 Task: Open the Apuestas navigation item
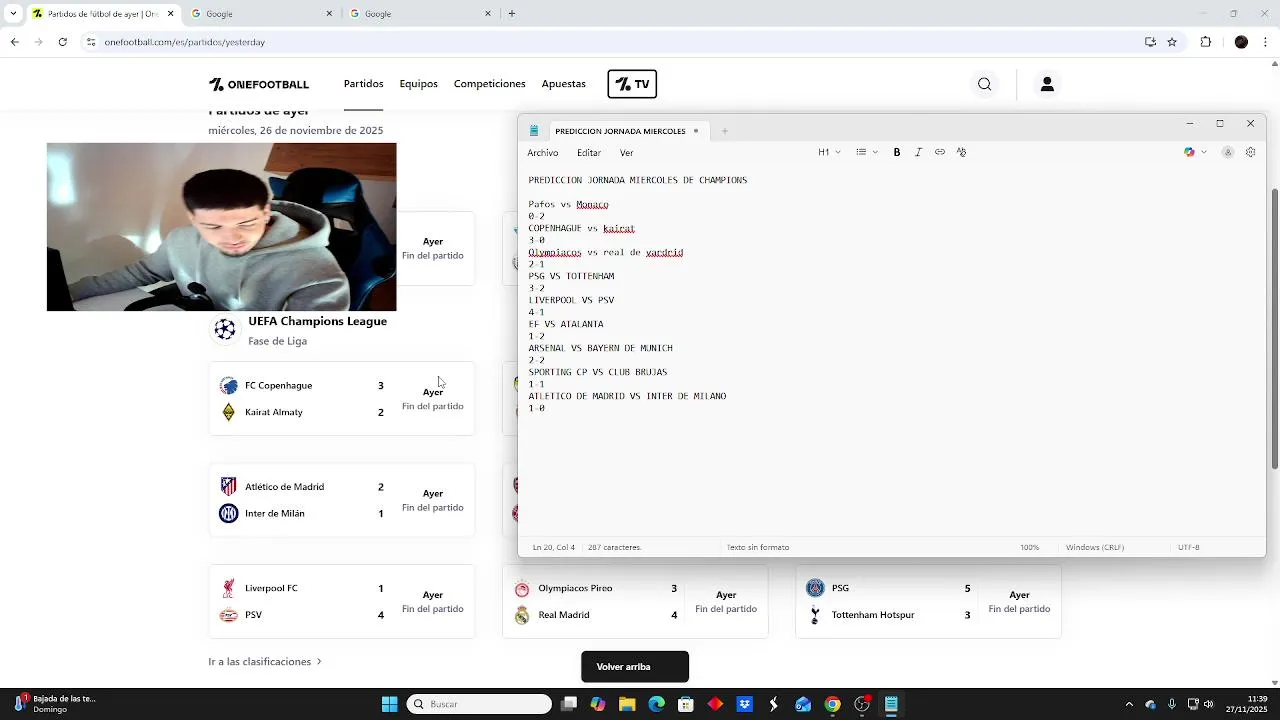564,84
